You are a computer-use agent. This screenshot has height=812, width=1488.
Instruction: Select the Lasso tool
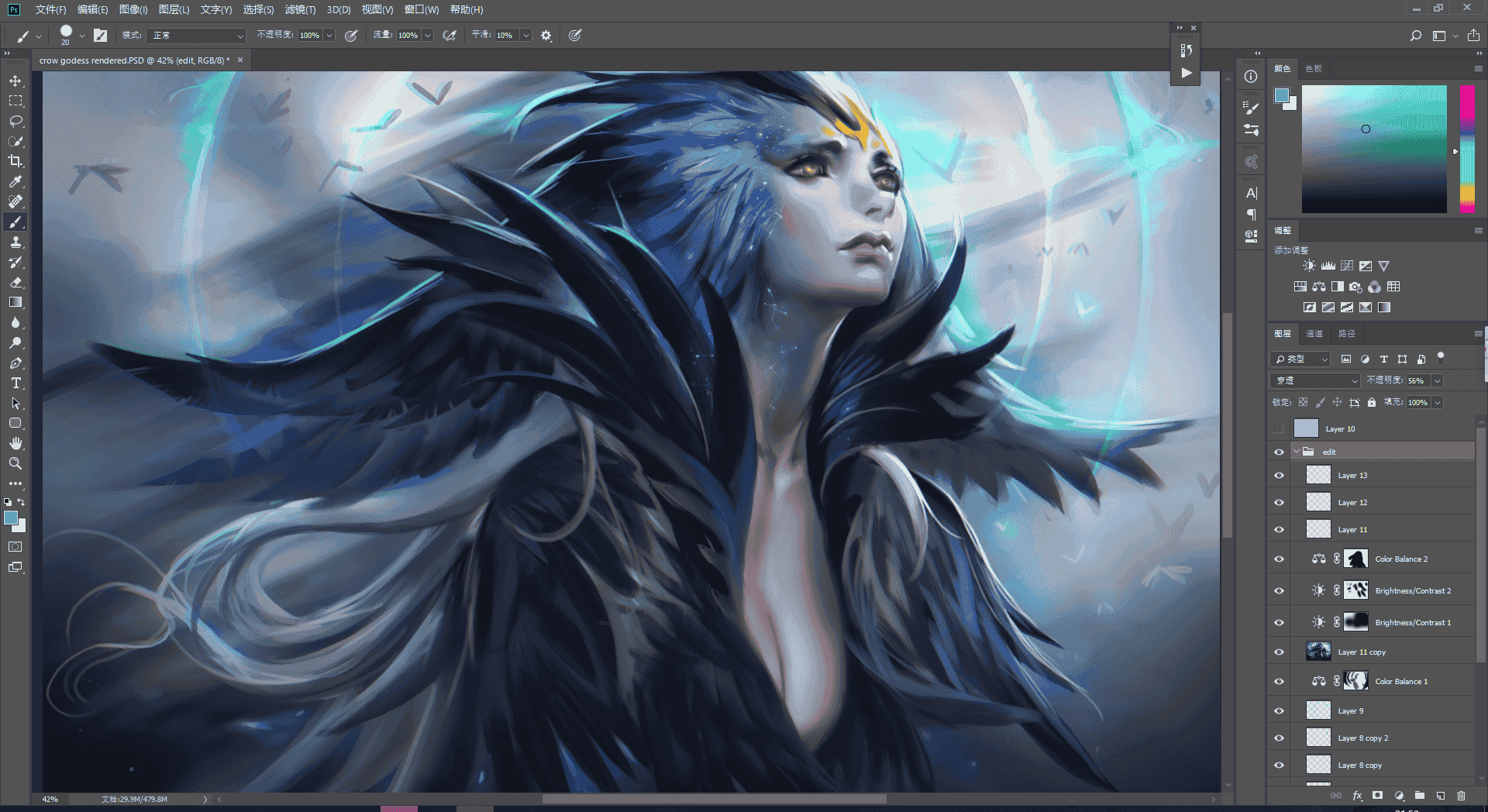click(15, 121)
